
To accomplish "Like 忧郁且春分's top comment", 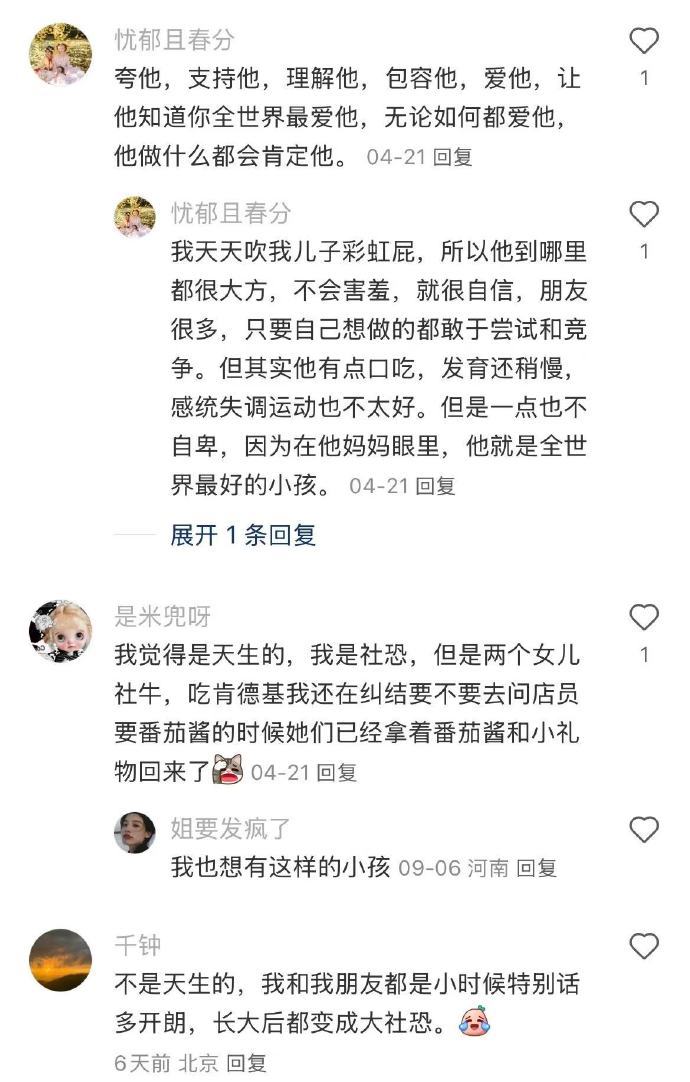I will [x=644, y=41].
